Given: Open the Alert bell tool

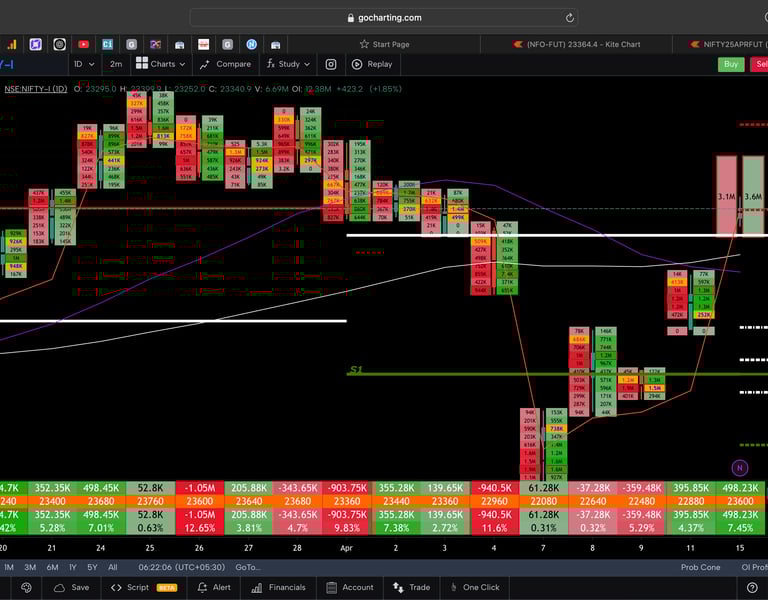Looking at the screenshot, I should tap(214, 587).
